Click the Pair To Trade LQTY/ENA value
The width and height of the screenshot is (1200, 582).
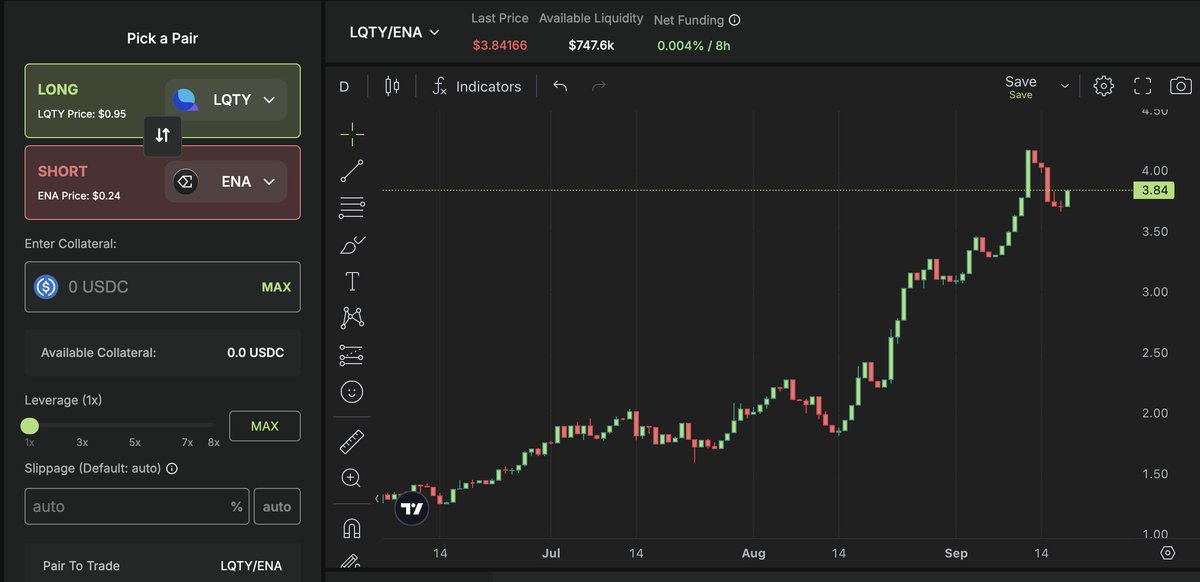point(252,566)
